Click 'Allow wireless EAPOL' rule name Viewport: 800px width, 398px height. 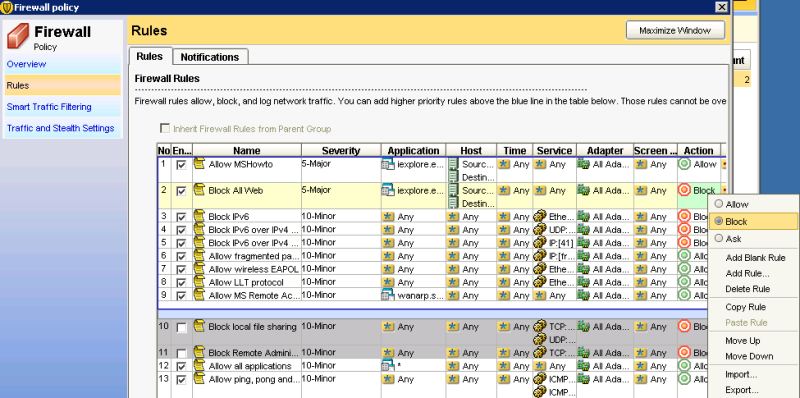pos(254,269)
